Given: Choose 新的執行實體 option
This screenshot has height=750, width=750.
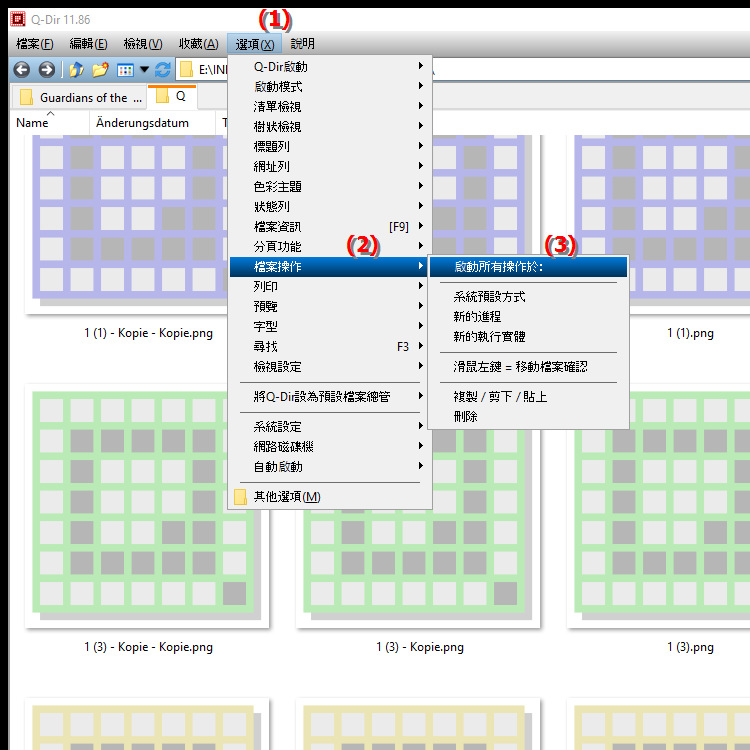Looking at the screenshot, I should [x=529, y=337].
